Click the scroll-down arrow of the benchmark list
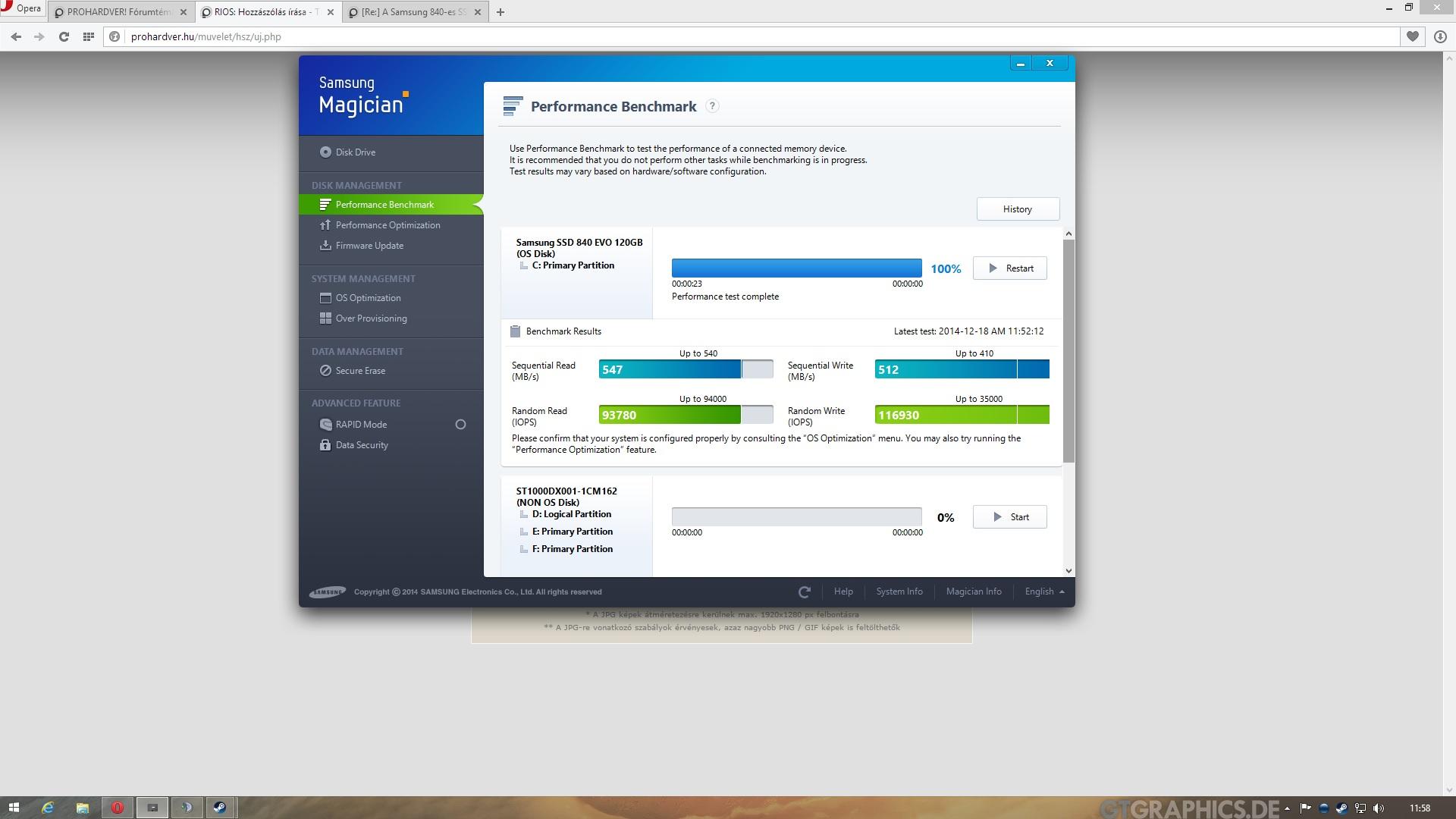This screenshot has width=1456, height=819. click(1068, 571)
